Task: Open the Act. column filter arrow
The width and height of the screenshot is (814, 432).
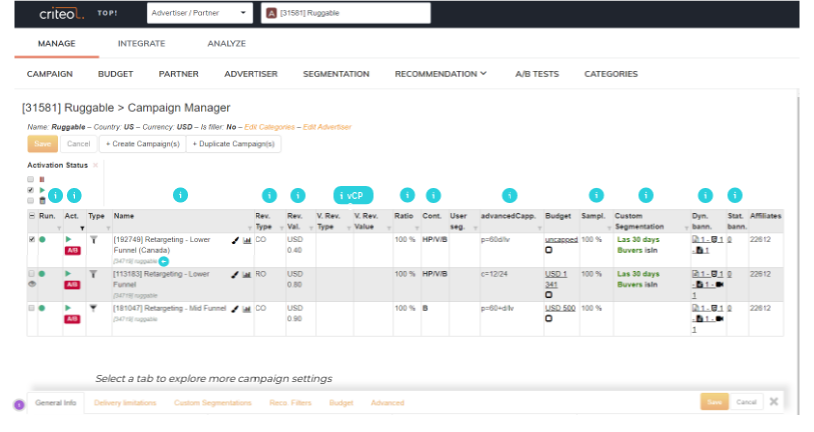Action: coord(82,228)
